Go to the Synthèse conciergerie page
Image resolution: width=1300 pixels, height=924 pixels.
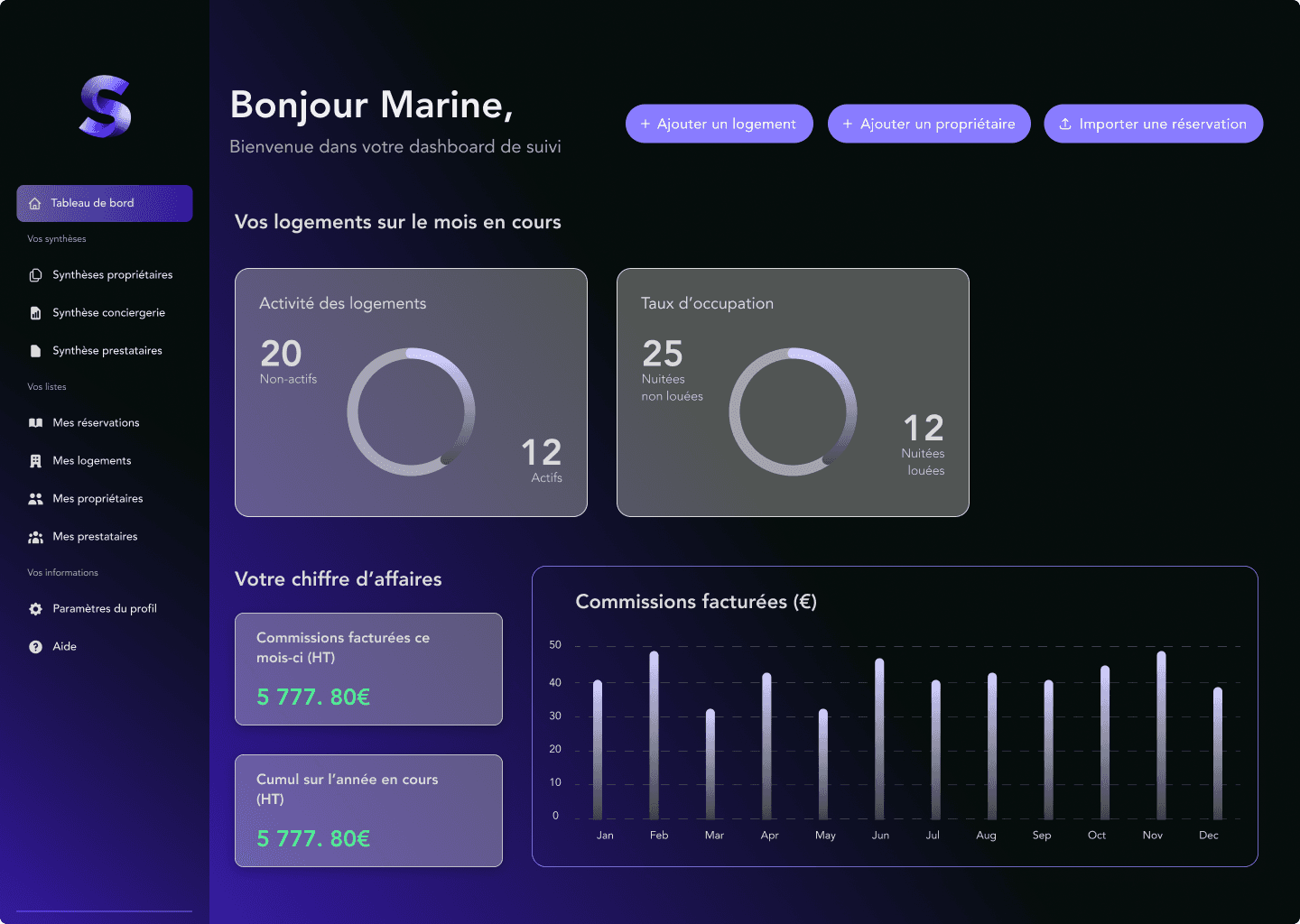click(108, 313)
